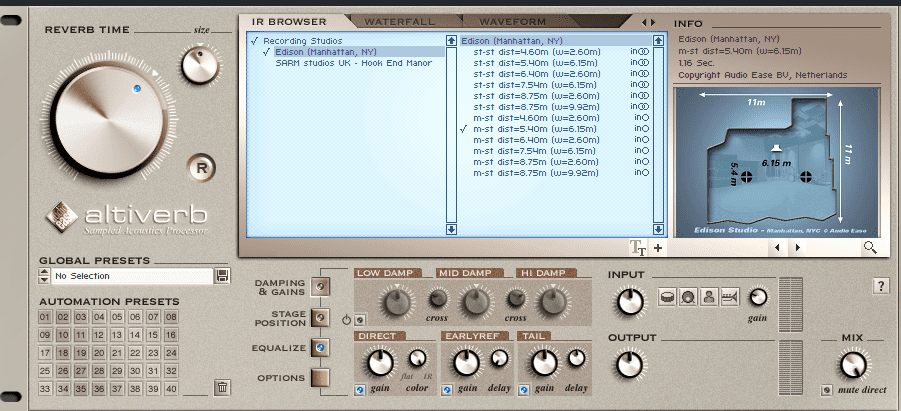Select automation preset 08
Viewport: 901px width, 411px height.
171,317
